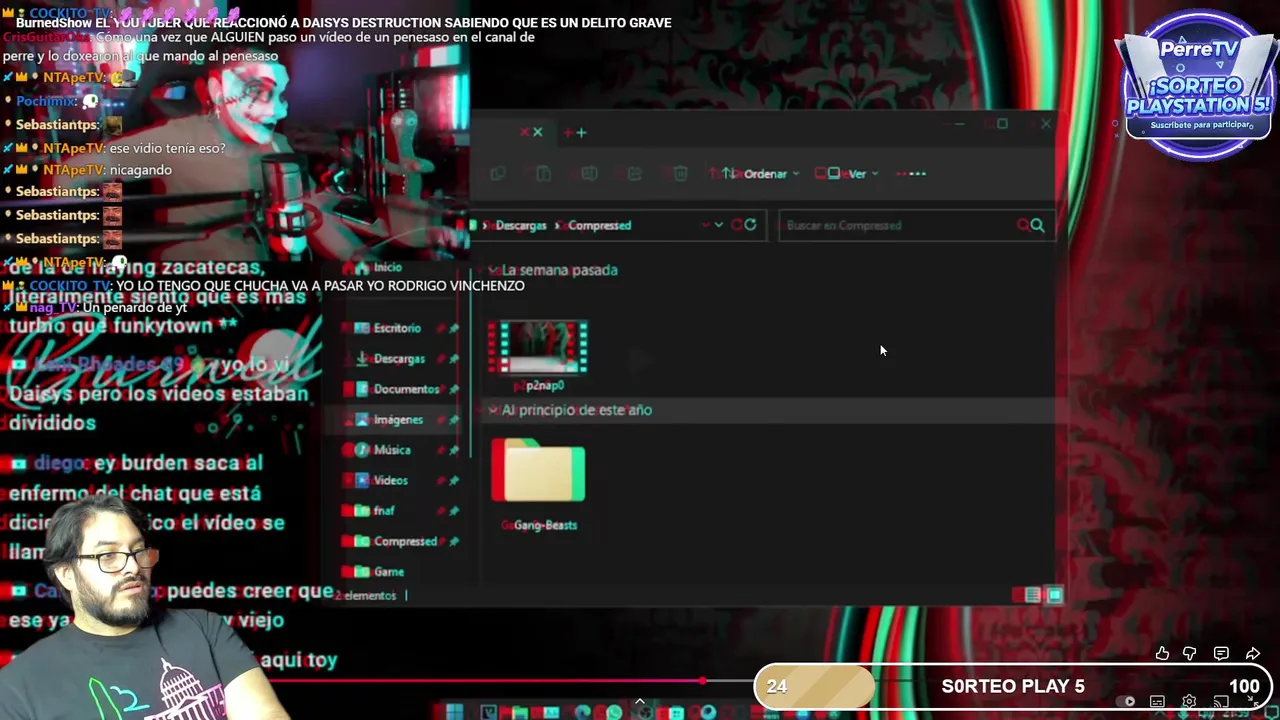Viewport: 1280px width, 720px height.
Task: Open Imágenes in the navigation pane
Action: coord(389,420)
